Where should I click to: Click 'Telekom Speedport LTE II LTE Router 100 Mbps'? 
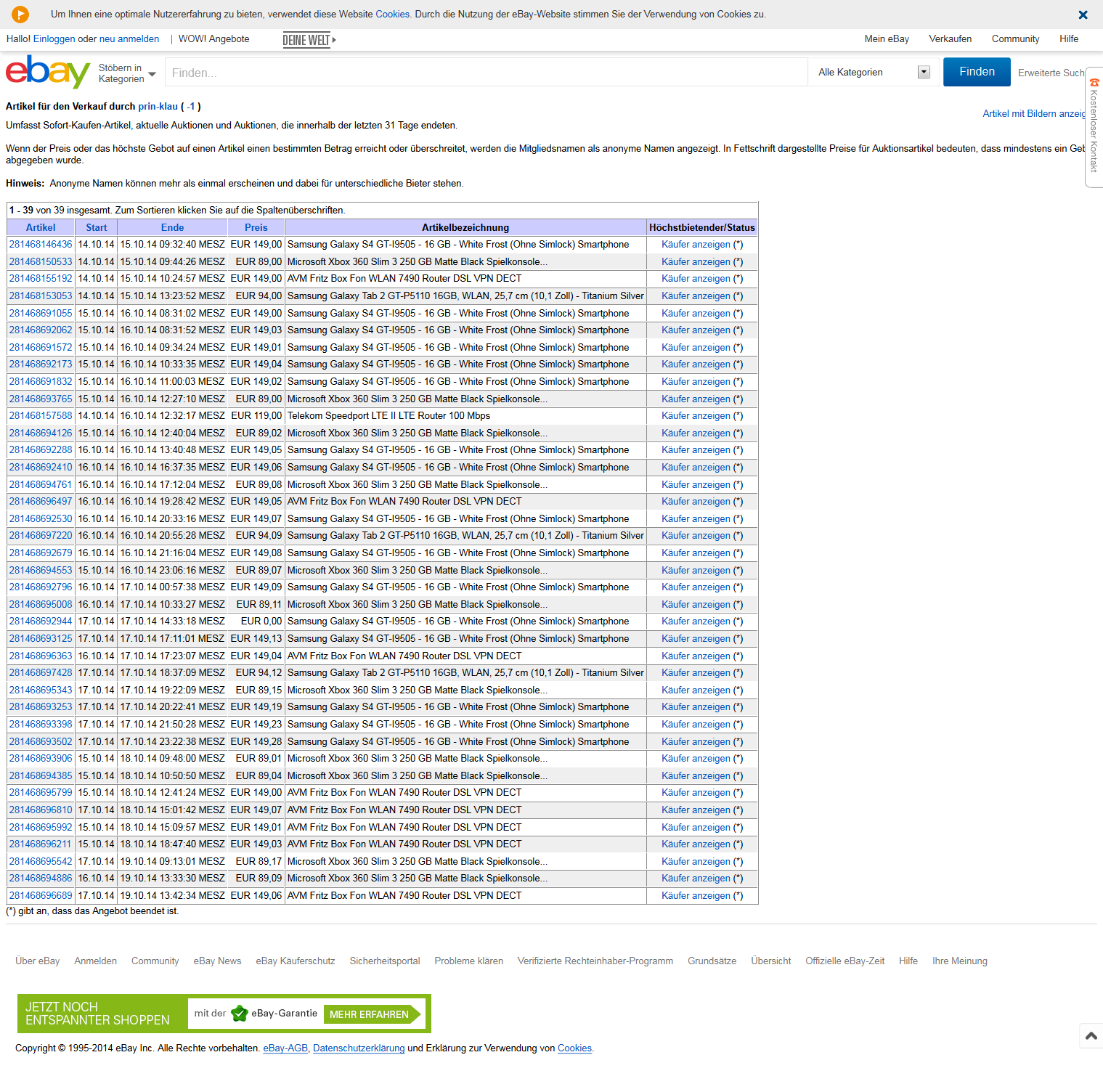[x=388, y=416]
